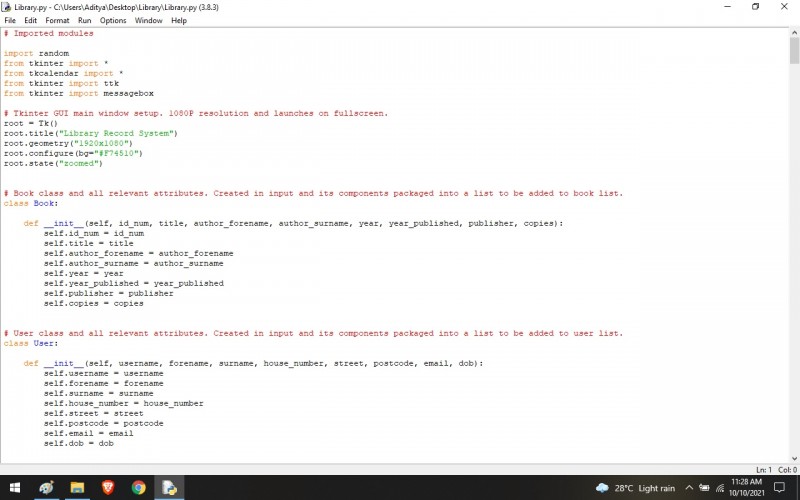Open the Options menu
800x500 pixels.
[x=113, y=20]
